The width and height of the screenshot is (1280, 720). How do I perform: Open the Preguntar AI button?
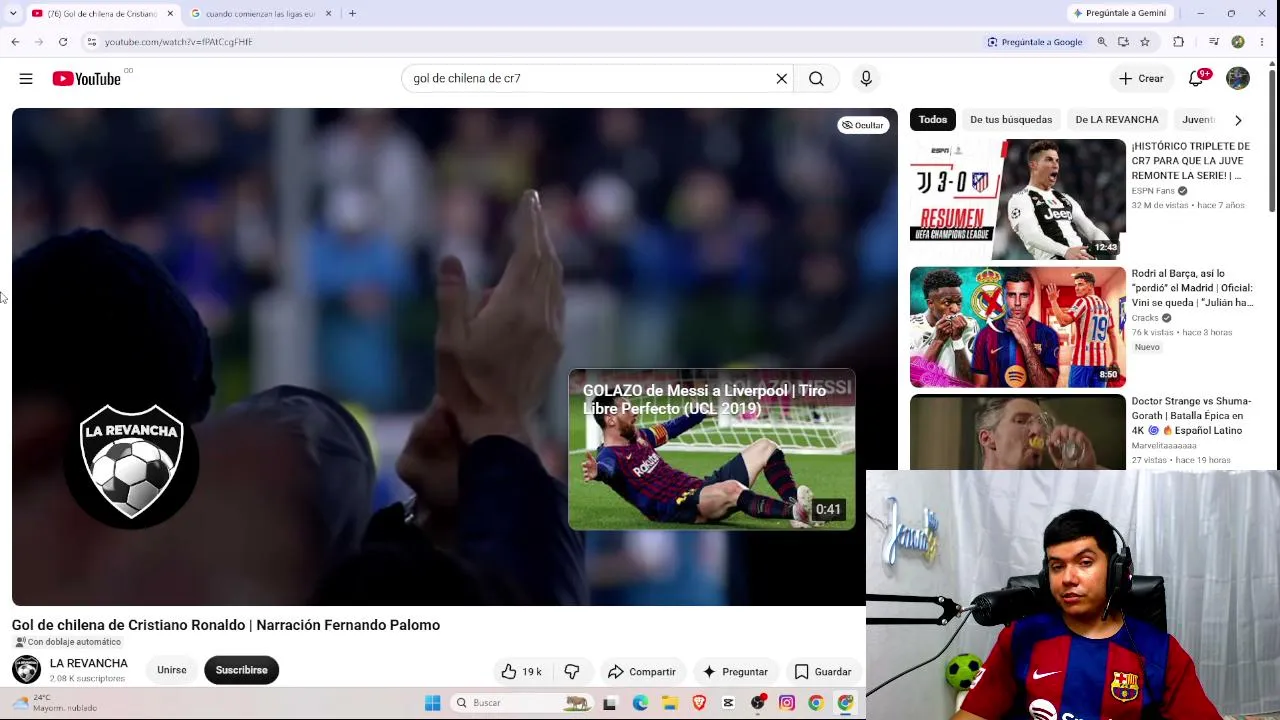(x=736, y=671)
